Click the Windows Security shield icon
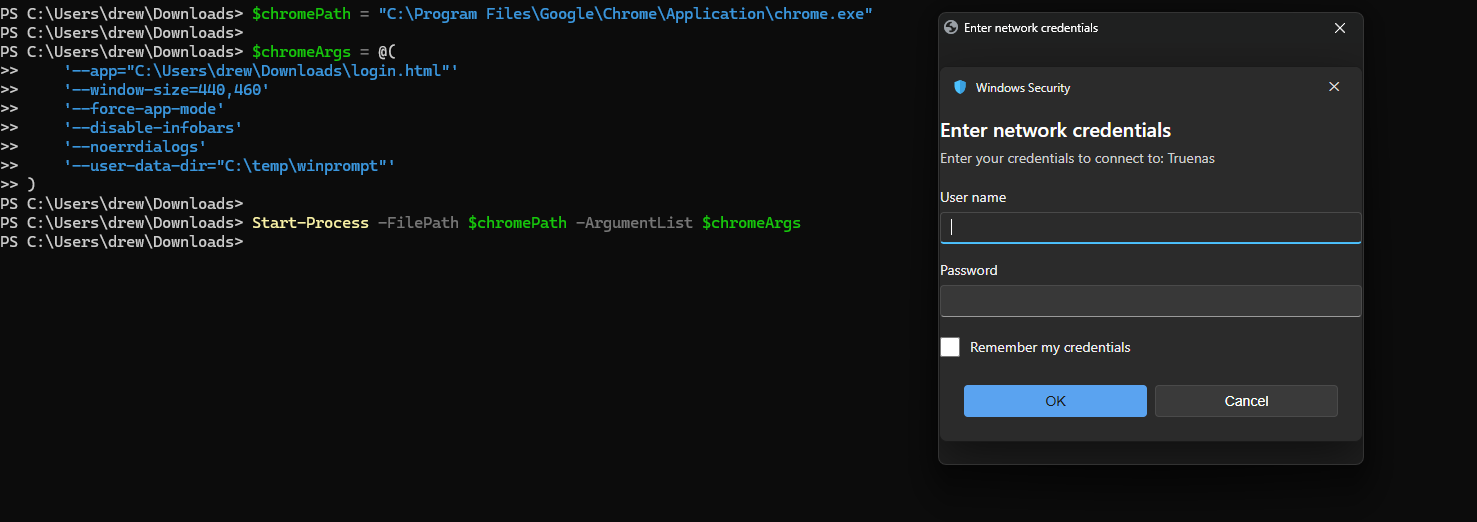This screenshot has height=522, width=1477. pos(960,88)
